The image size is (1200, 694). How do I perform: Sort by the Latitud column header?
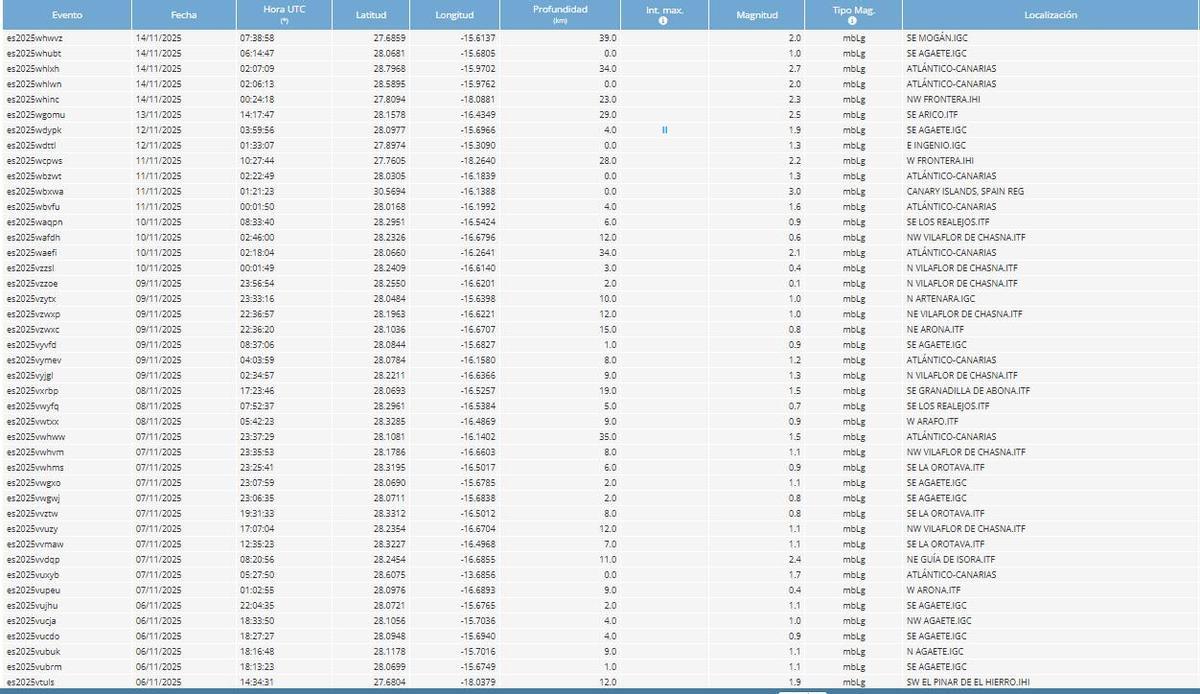371,15
